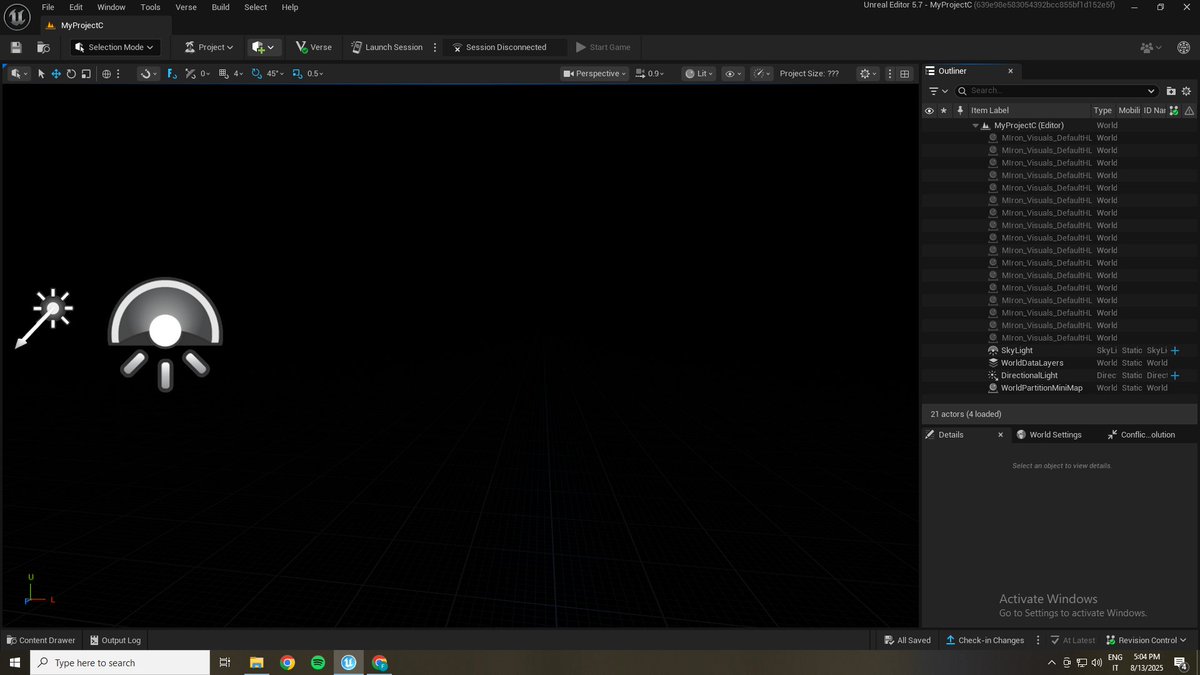
Task: Click the Save current level icon
Action: click(16, 47)
